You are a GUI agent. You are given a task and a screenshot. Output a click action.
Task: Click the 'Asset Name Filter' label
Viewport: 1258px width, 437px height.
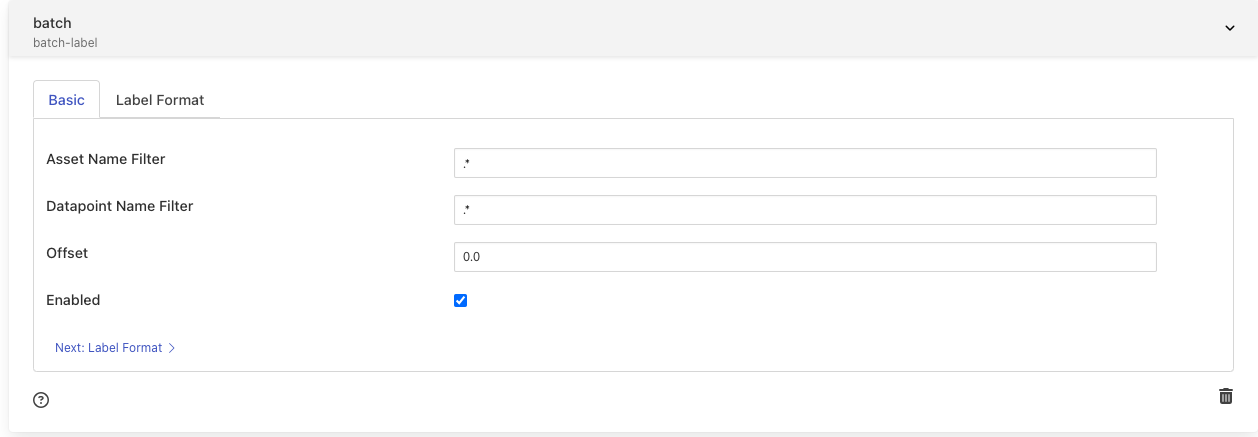tap(106, 159)
